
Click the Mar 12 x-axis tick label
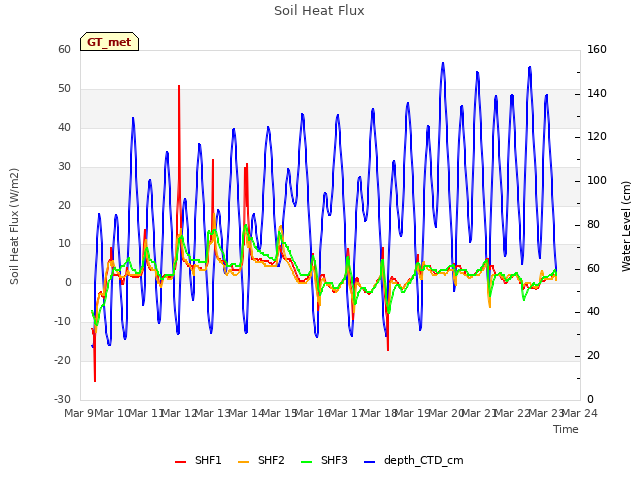click(180, 413)
